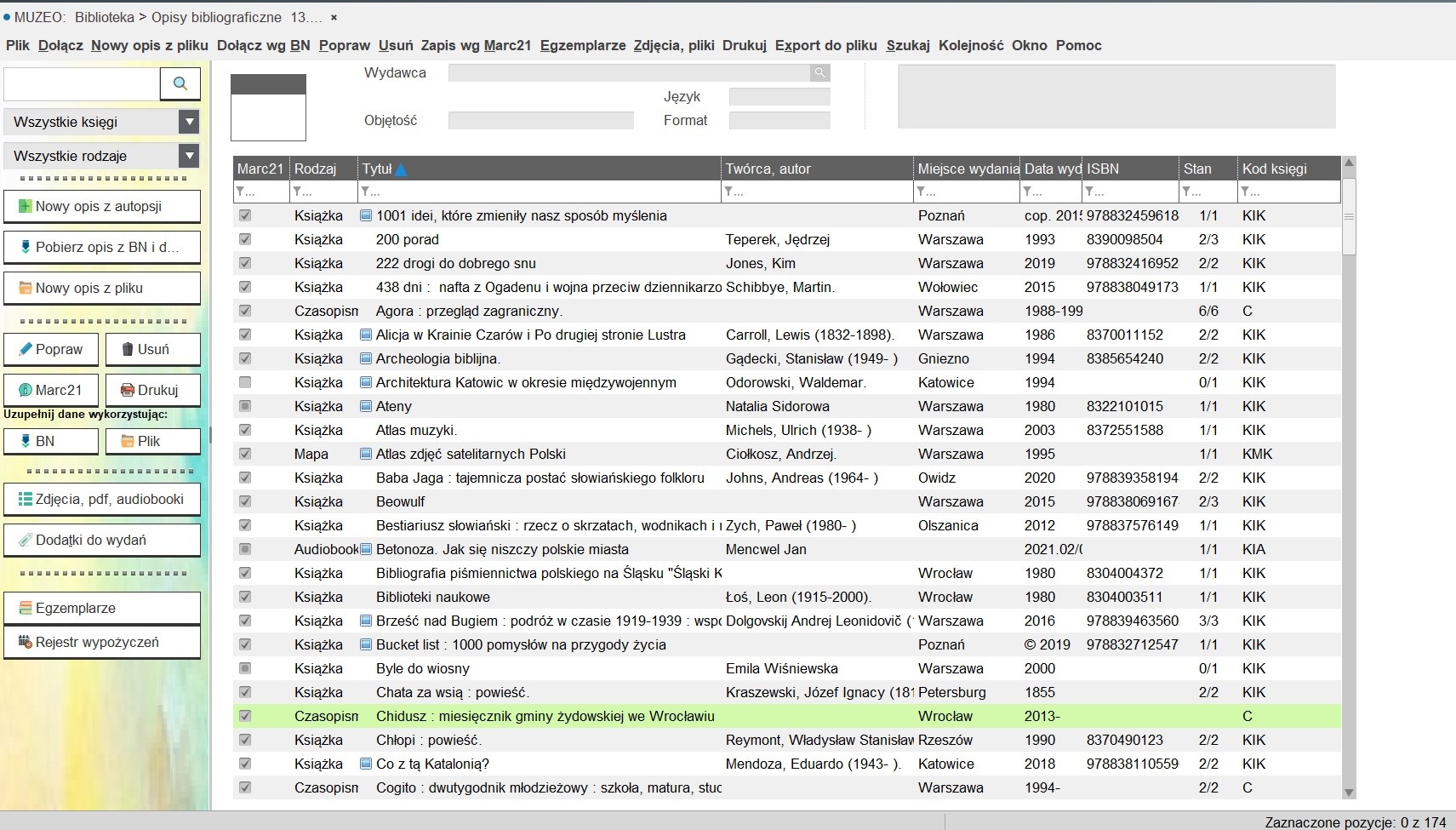Toggle Marc21 checkbox for Chidusz row
The image size is (1456, 830).
pos(245,717)
